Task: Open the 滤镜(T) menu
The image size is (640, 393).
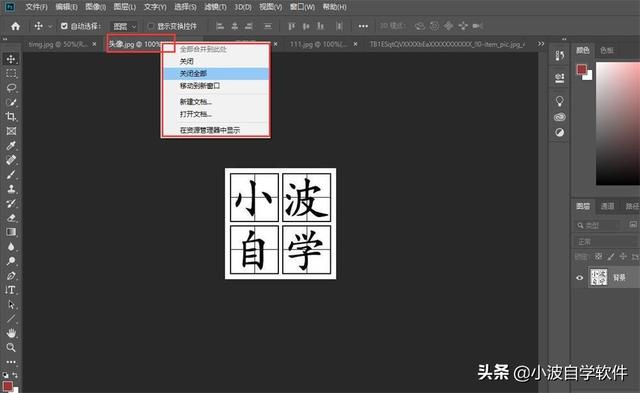Action: click(x=215, y=7)
